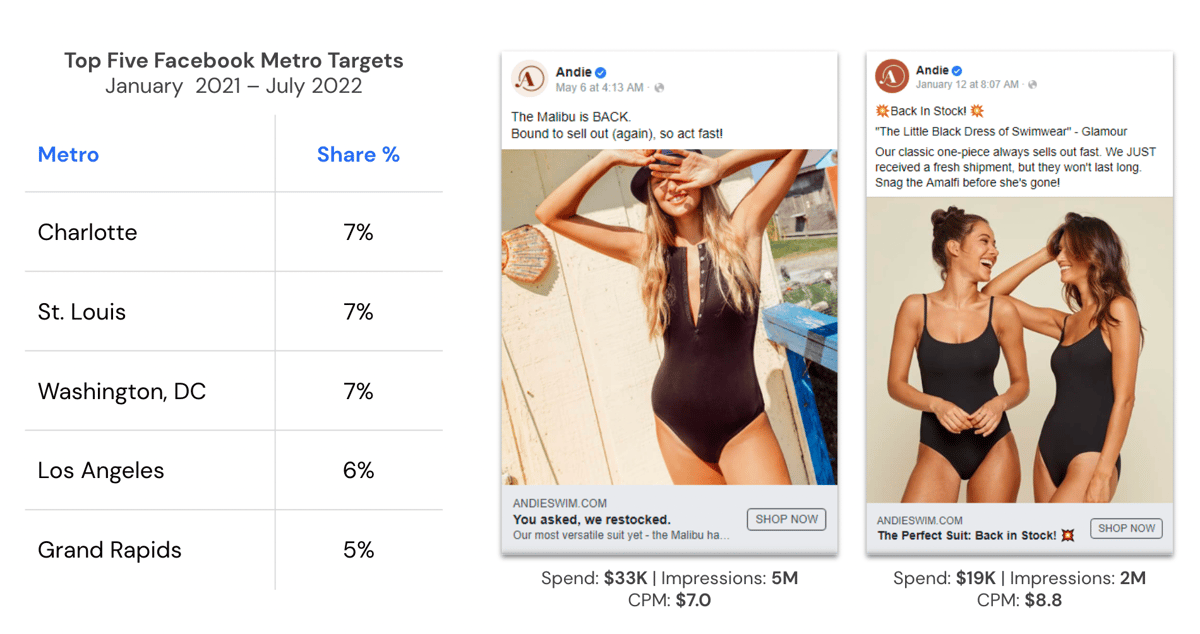This screenshot has width=1200, height=634.
Task: Click the "You asked, we restocked." headline
Action: click(x=591, y=520)
